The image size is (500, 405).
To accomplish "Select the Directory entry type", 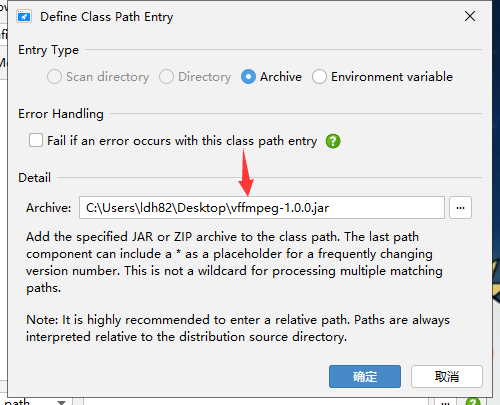I will pyautogui.click(x=166, y=77).
